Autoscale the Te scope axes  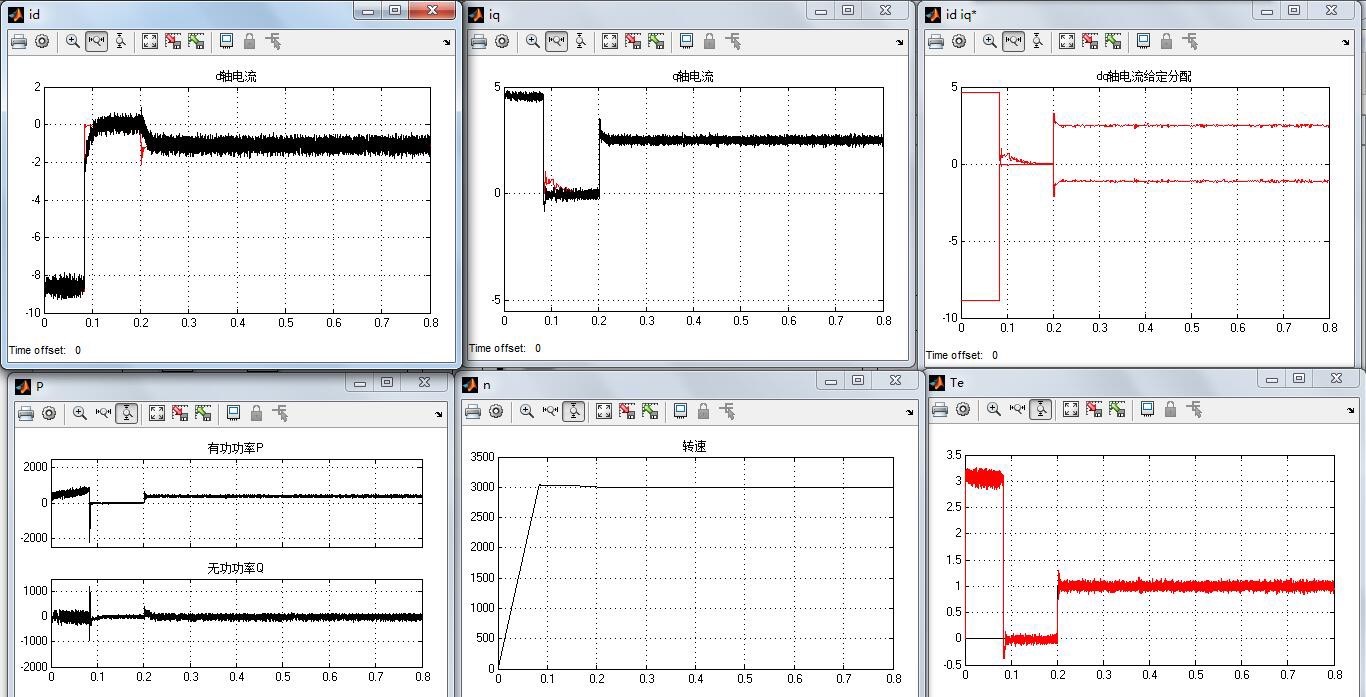point(1070,409)
